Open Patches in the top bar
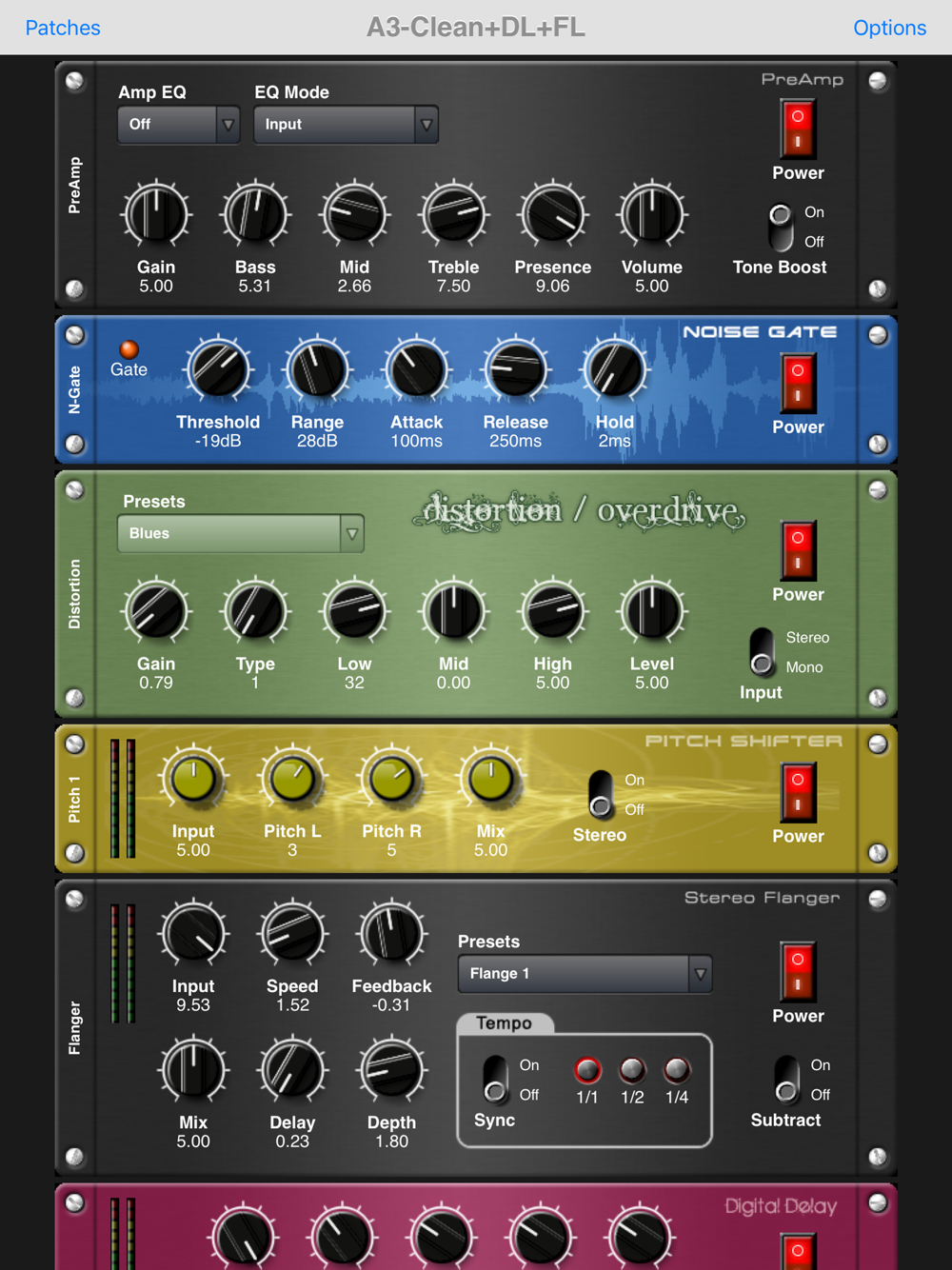The width and height of the screenshot is (952, 1270). pyautogui.click(x=63, y=28)
